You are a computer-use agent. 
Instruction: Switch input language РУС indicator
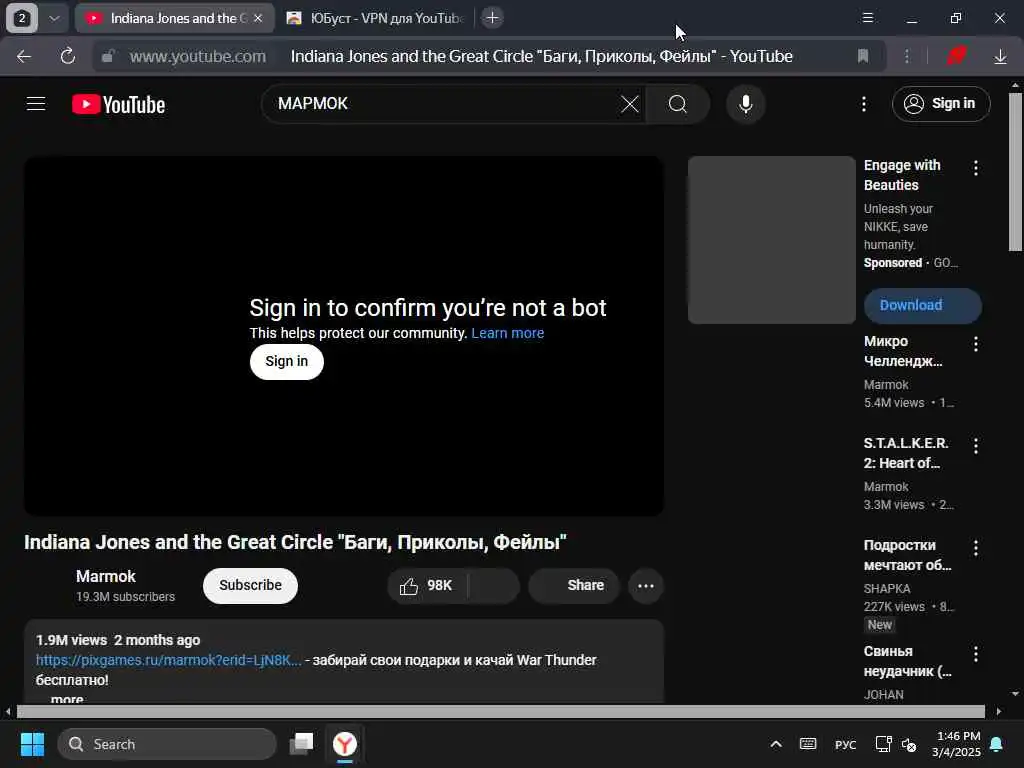click(845, 744)
